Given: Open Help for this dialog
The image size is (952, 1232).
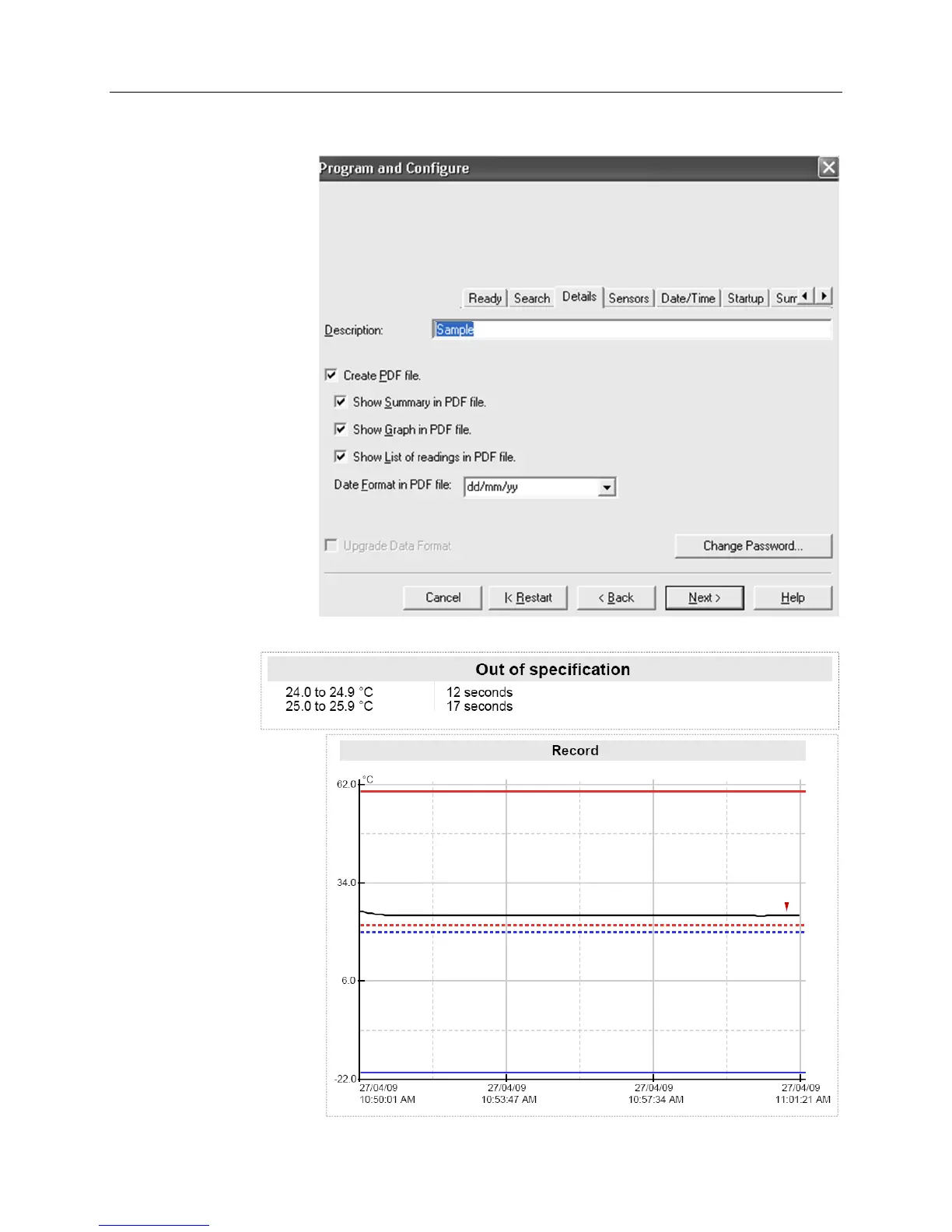Looking at the screenshot, I should click(x=793, y=598).
